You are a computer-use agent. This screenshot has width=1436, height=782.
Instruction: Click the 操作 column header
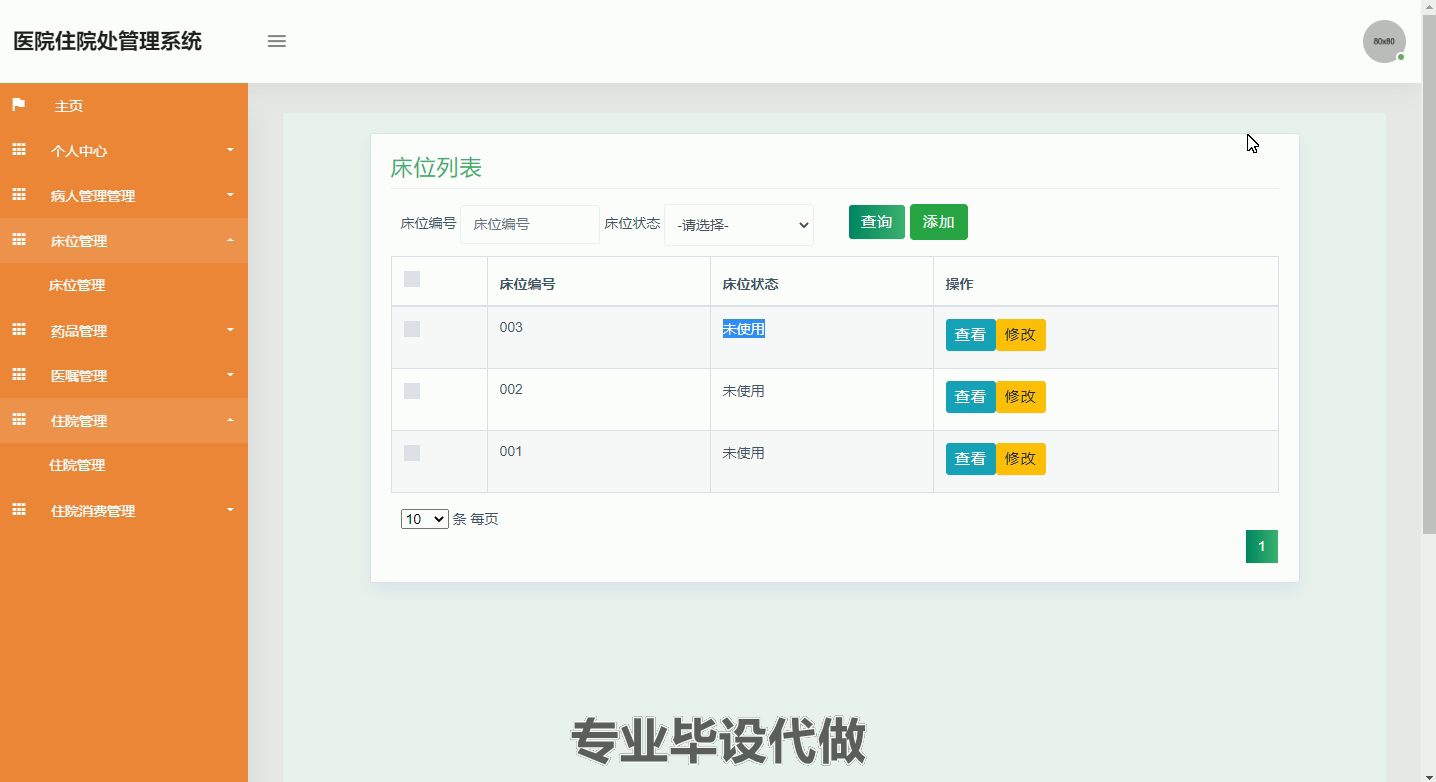pos(959,284)
